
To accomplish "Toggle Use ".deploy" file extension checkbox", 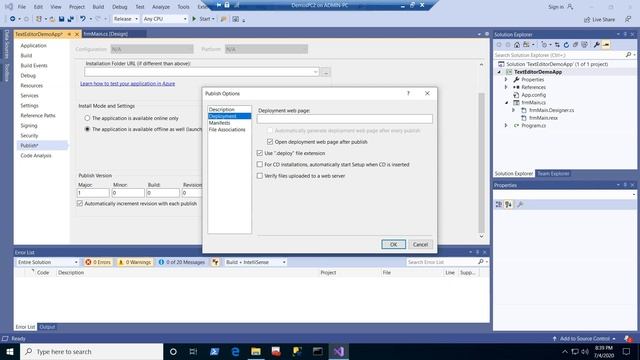I will point(260,153).
